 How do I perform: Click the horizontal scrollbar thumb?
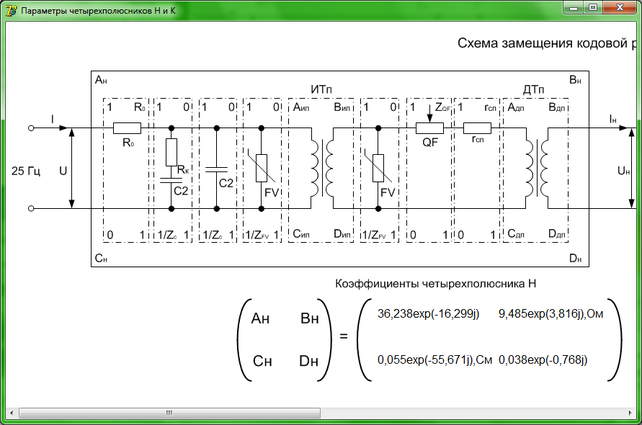[x=169, y=412]
